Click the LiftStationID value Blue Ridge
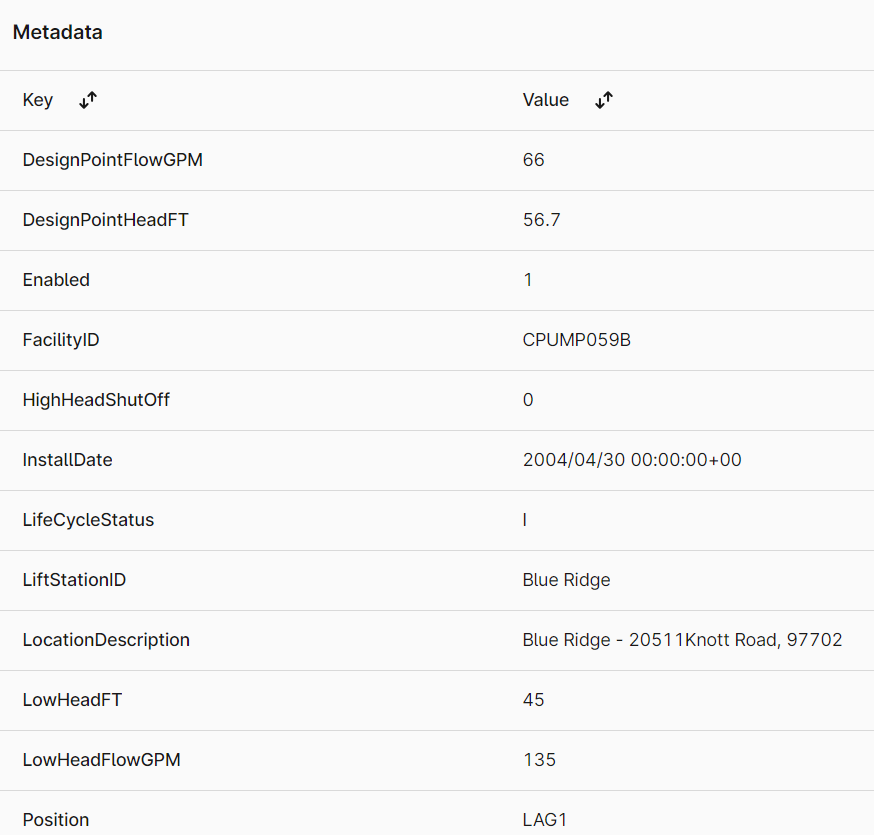Viewport: 874px width, 835px height. tap(566, 580)
